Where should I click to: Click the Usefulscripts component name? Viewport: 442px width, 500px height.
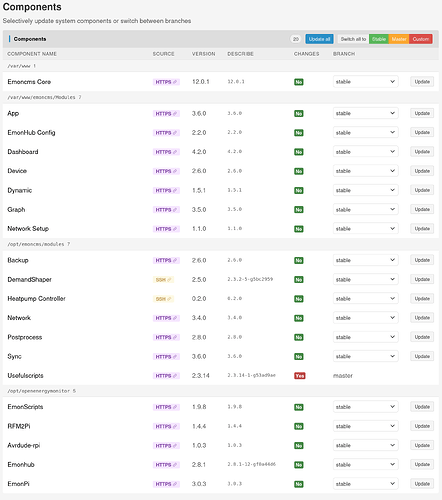25,376
